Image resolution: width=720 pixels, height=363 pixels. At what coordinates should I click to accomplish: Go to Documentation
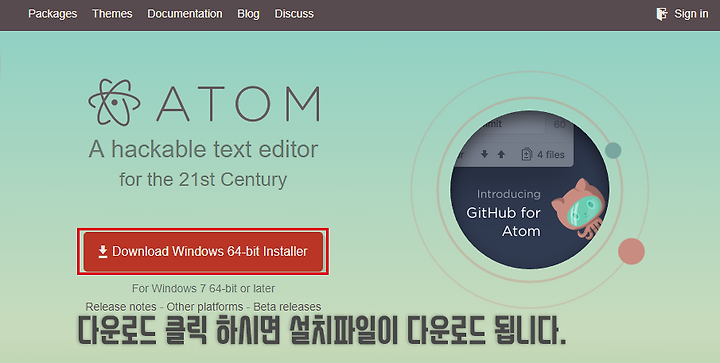(185, 14)
